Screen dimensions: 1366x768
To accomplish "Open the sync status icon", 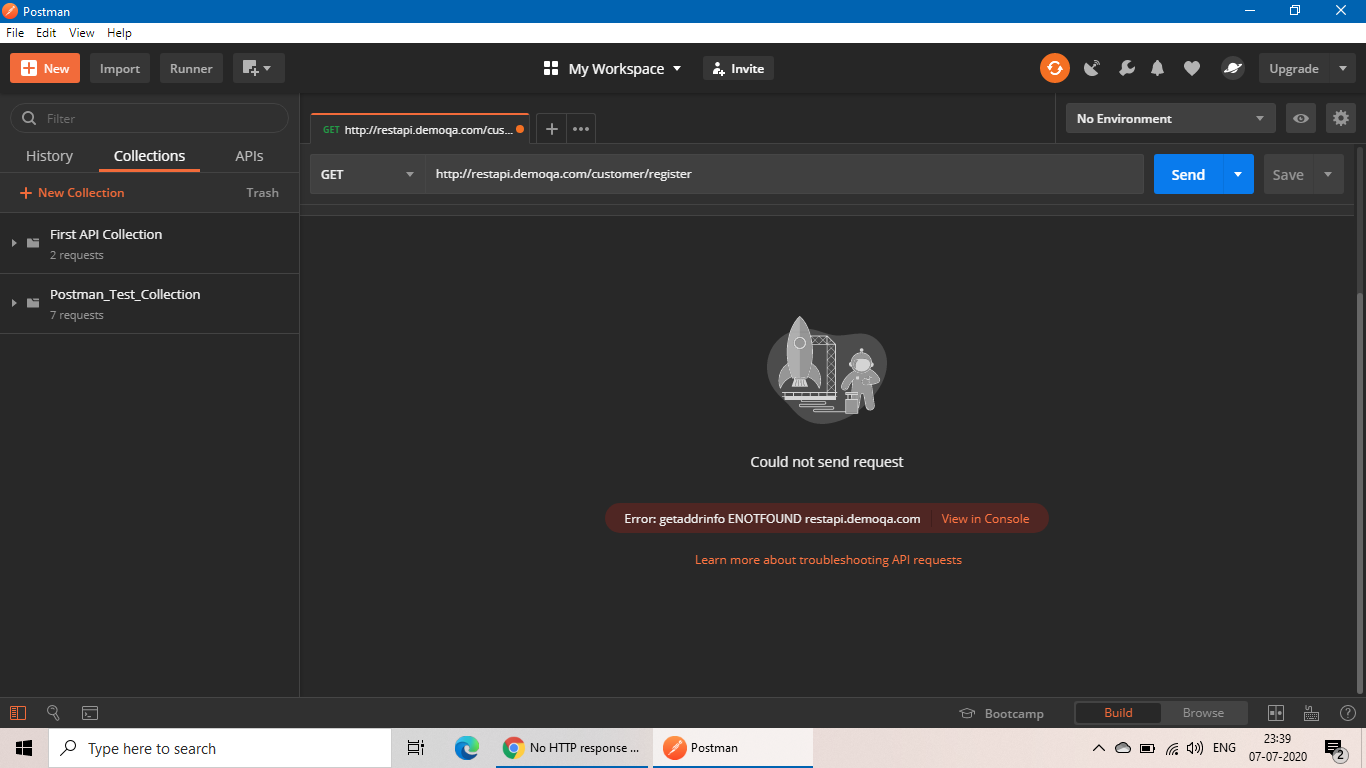I will coord(1055,68).
